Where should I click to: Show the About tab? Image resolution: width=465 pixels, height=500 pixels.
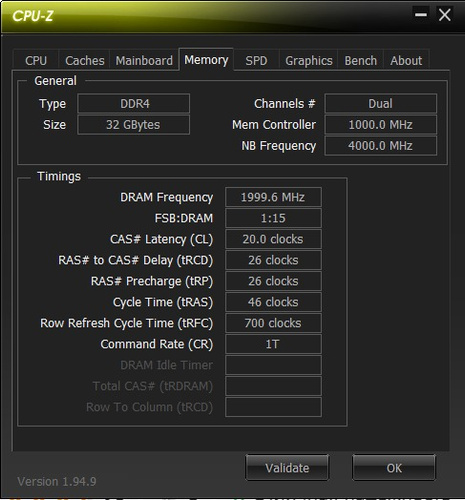click(x=406, y=61)
